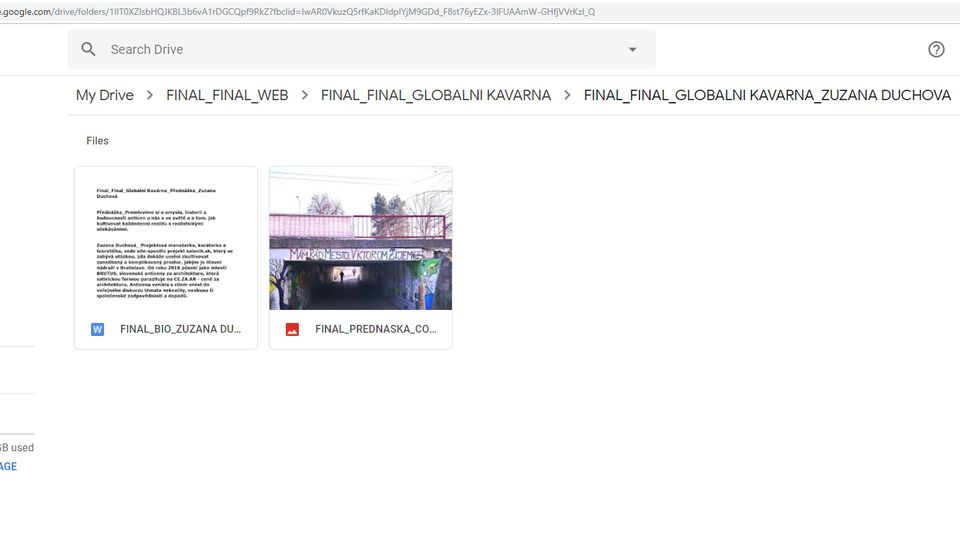Click the ZUZANA DUCHOVA current folder breadcrumb
The height and width of the screenshot is (540, 960).
767,95
